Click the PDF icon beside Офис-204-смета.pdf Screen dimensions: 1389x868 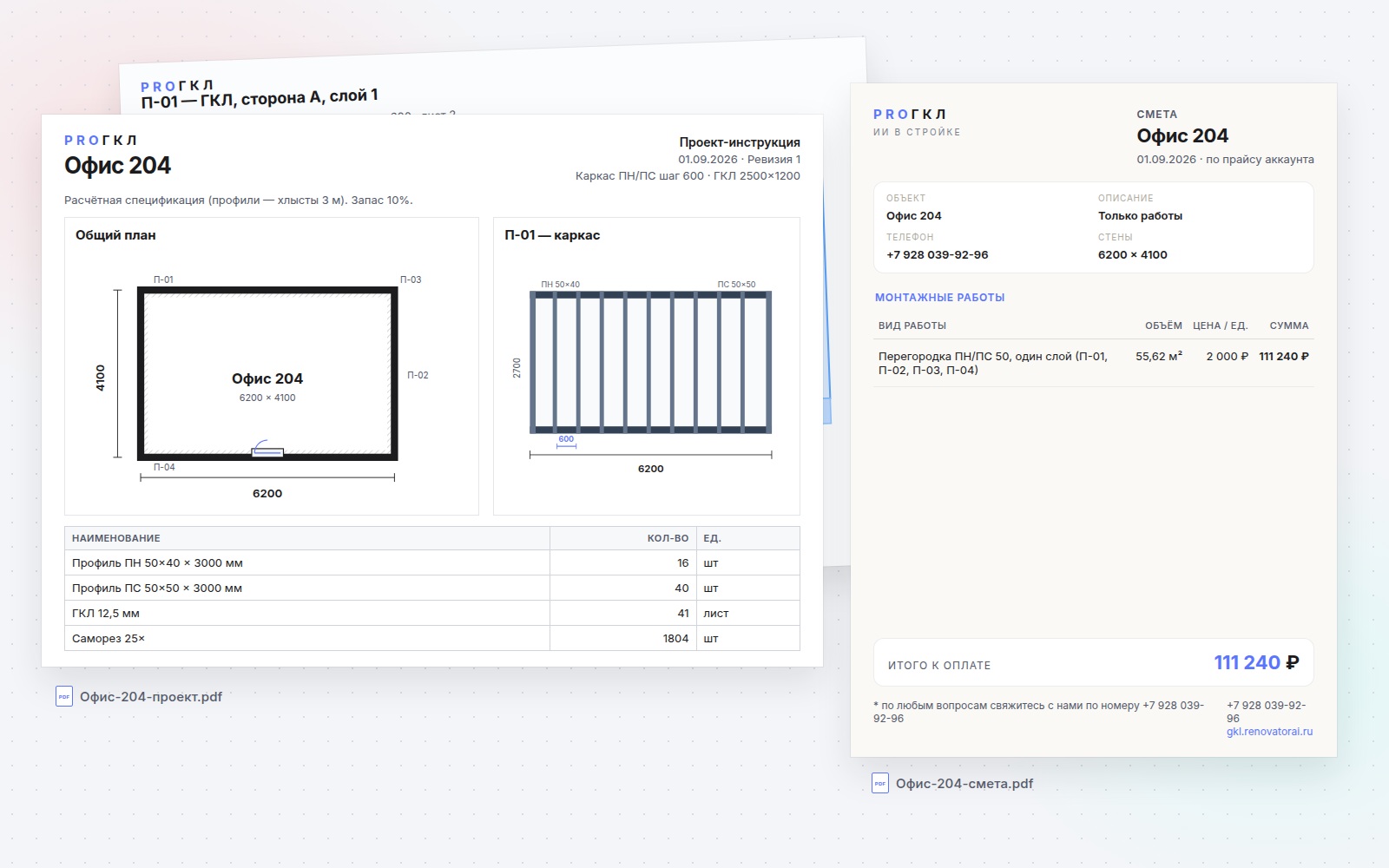(880, 783)
